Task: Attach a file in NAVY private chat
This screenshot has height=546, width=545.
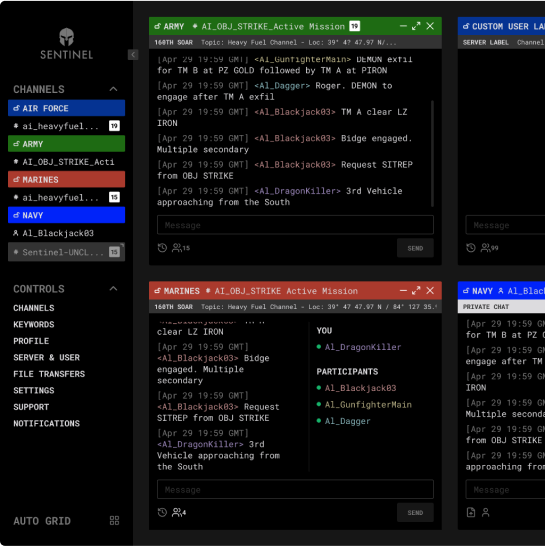Action: point(471,512)
